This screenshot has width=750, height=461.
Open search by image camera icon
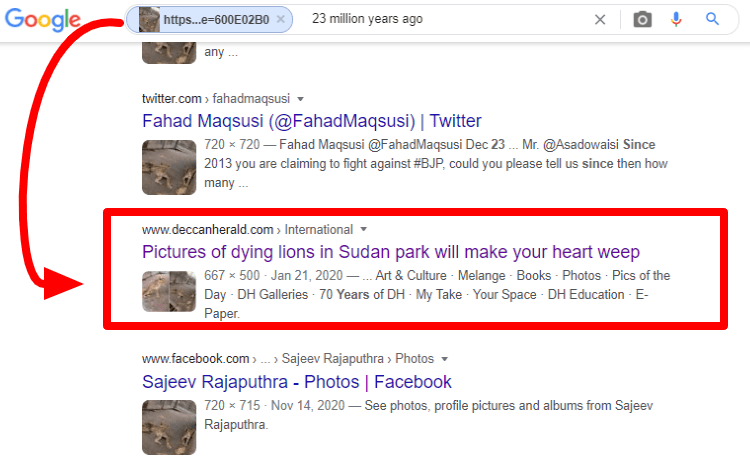click(x=642, y=19)
